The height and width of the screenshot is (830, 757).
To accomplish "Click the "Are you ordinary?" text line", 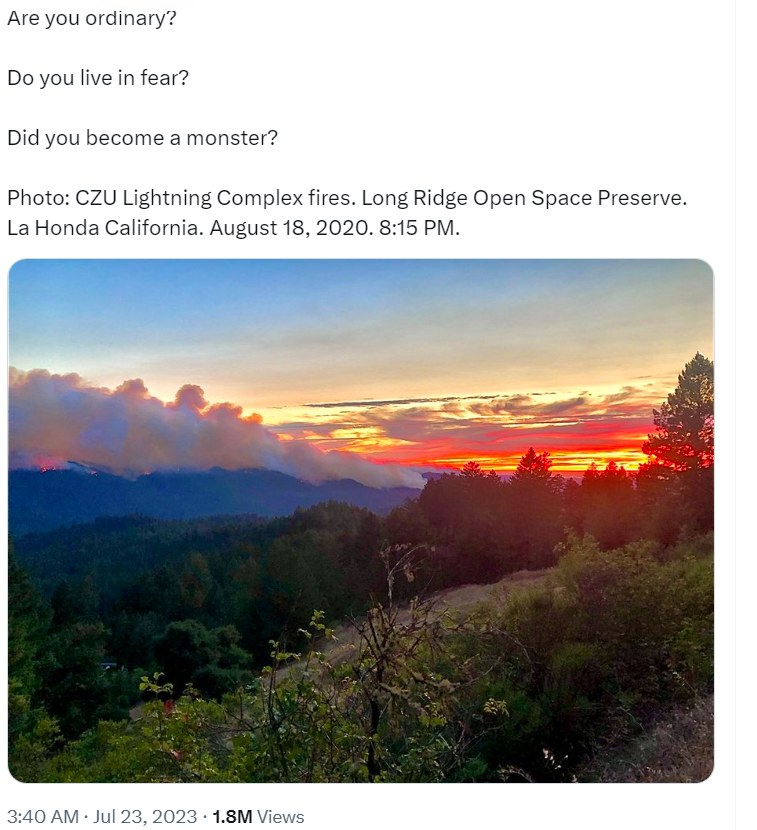I will [92, 18].
